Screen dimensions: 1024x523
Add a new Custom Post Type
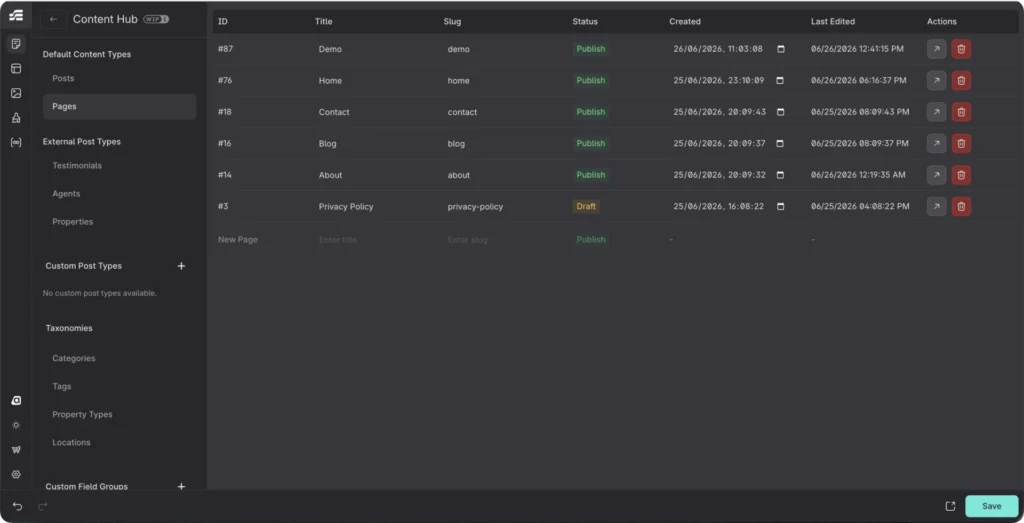point(182,266)
